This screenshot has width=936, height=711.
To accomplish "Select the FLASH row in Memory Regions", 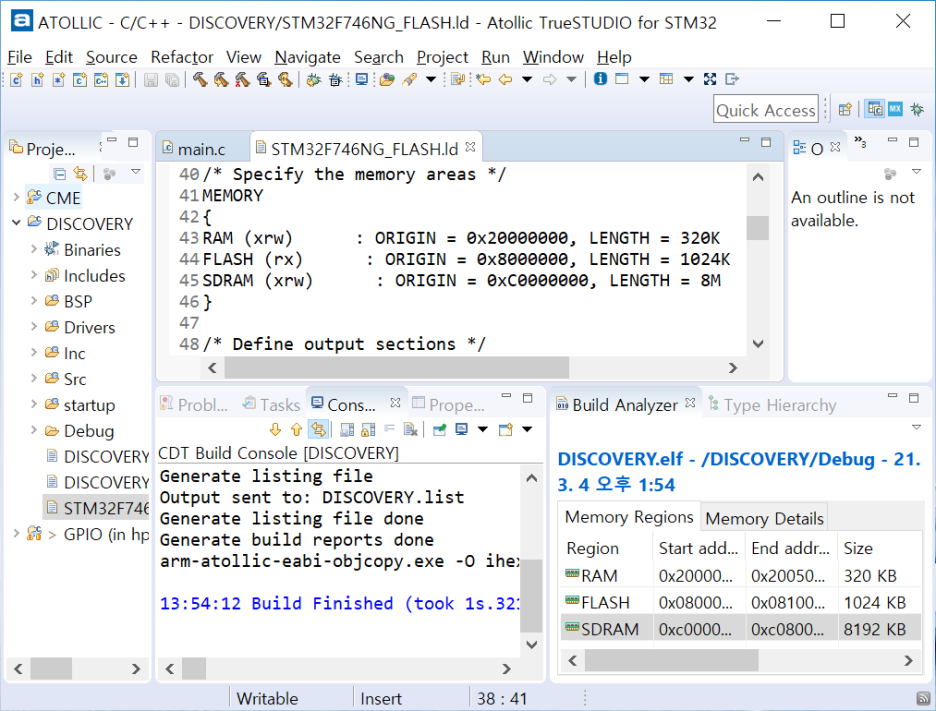I will [741, 602].
